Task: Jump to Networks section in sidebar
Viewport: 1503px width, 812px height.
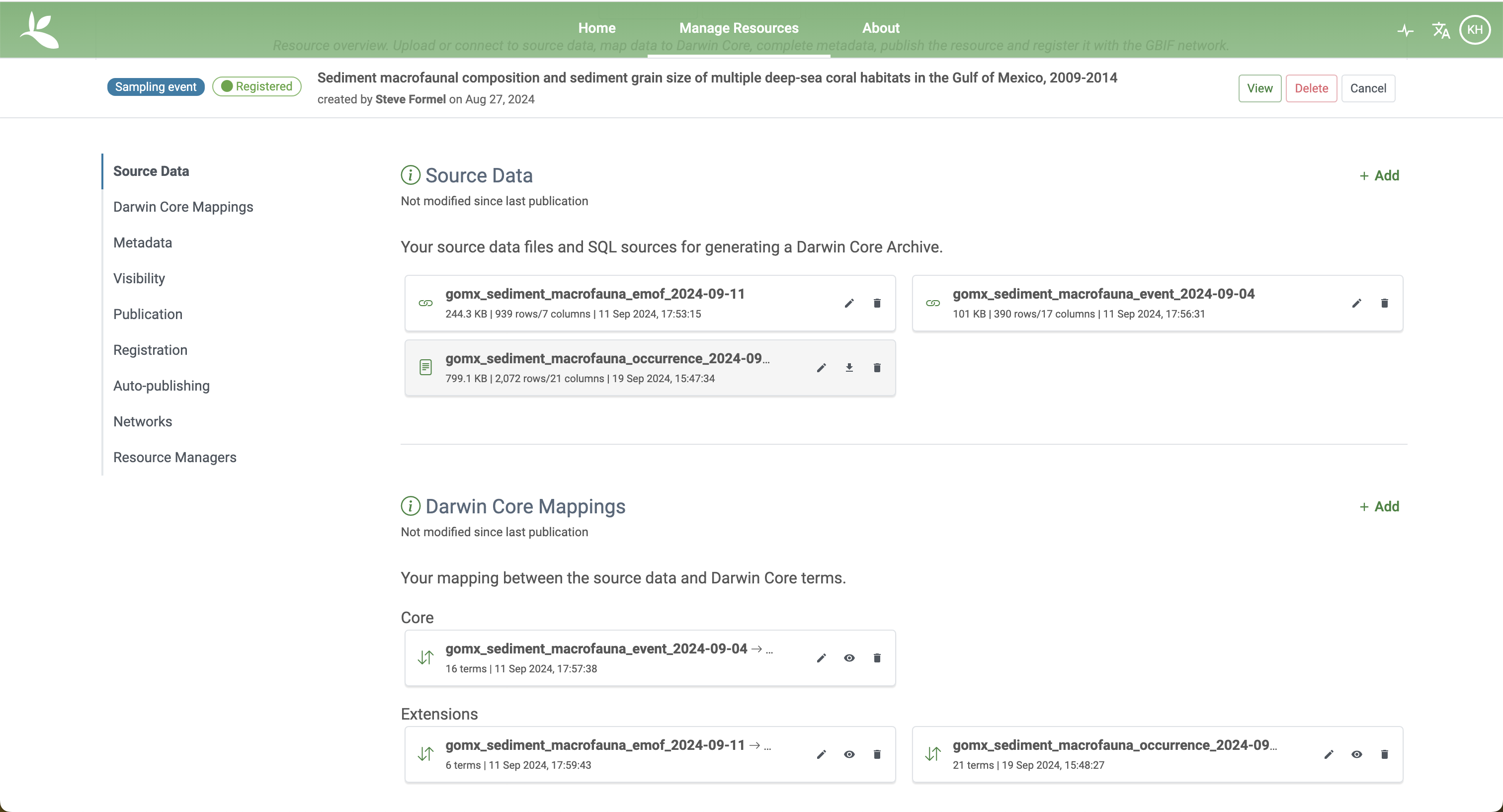Action: [x=142, y=421]
